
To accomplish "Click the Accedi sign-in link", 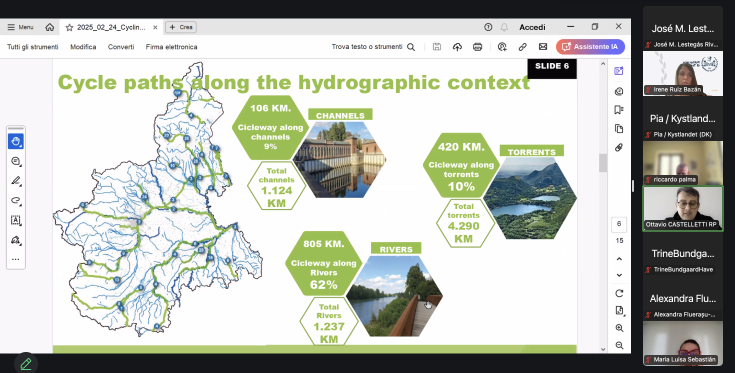I will (532, 27).
